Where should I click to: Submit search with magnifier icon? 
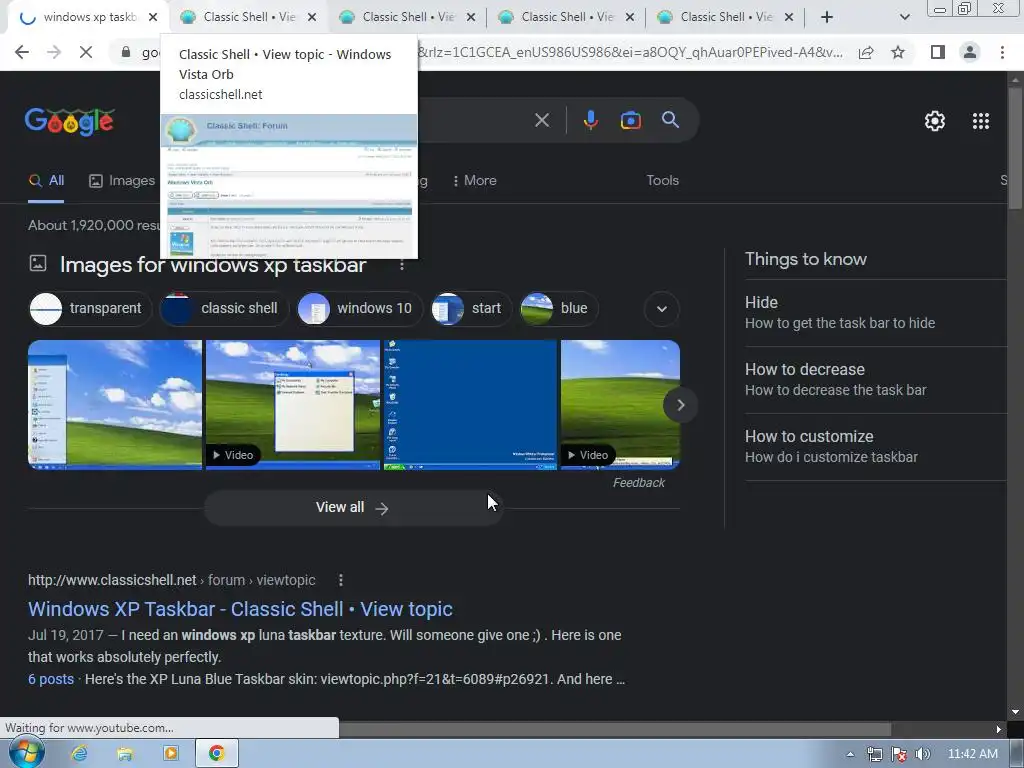tap(670, 120)
